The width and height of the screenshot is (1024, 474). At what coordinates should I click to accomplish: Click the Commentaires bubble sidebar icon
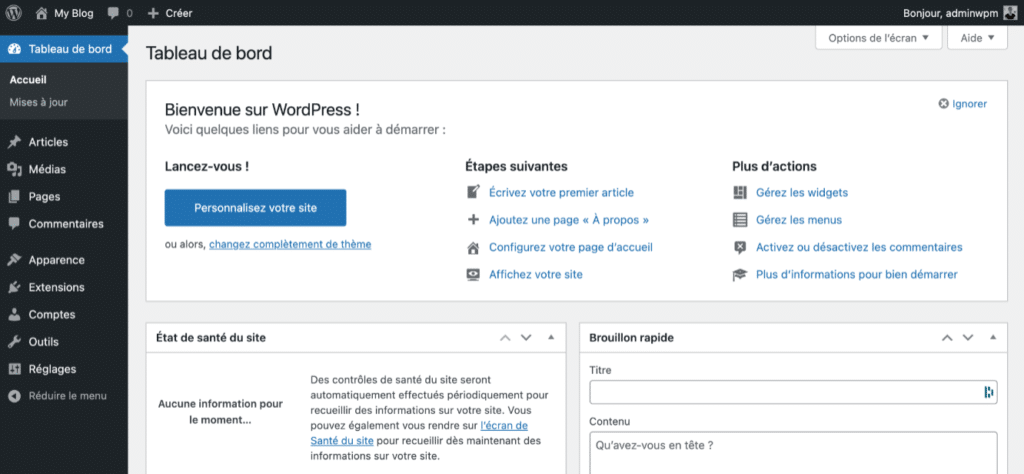click(x=14, y=224)
